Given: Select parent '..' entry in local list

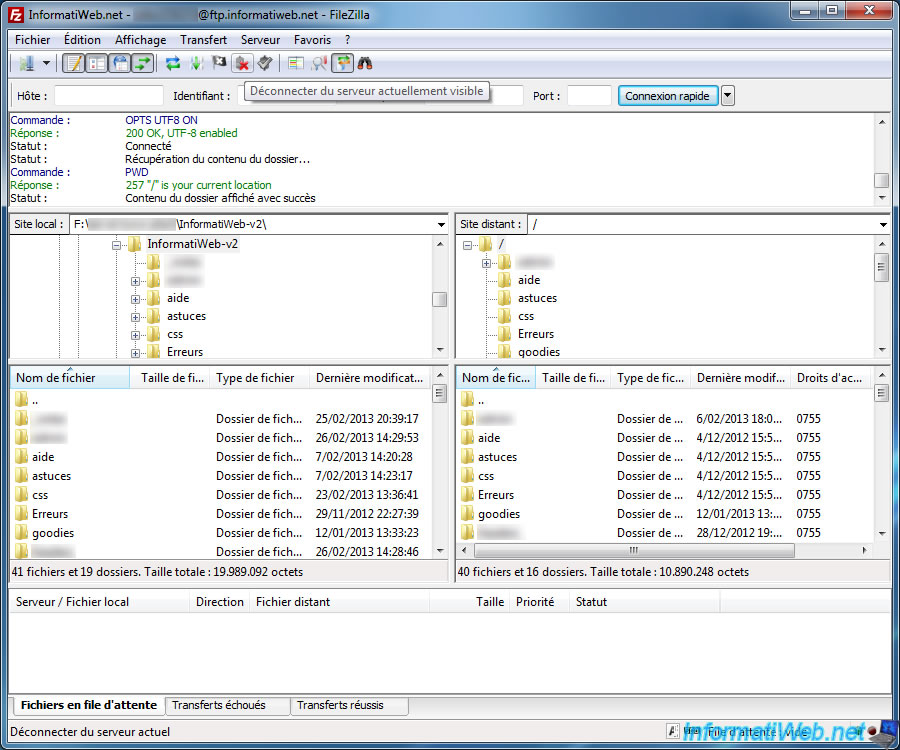Looking at the screenshot, I should tap(34, 400).
